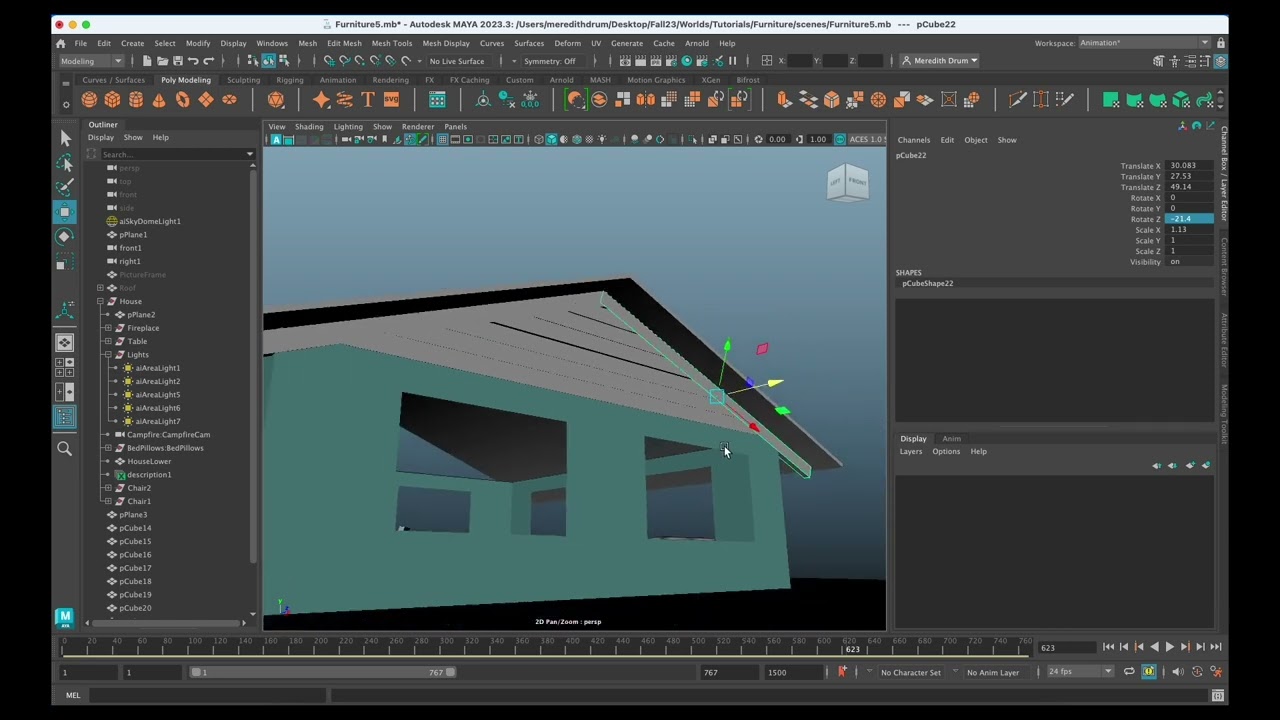
Task: Open Outliner Show menu
Action: tap(133, 138)
